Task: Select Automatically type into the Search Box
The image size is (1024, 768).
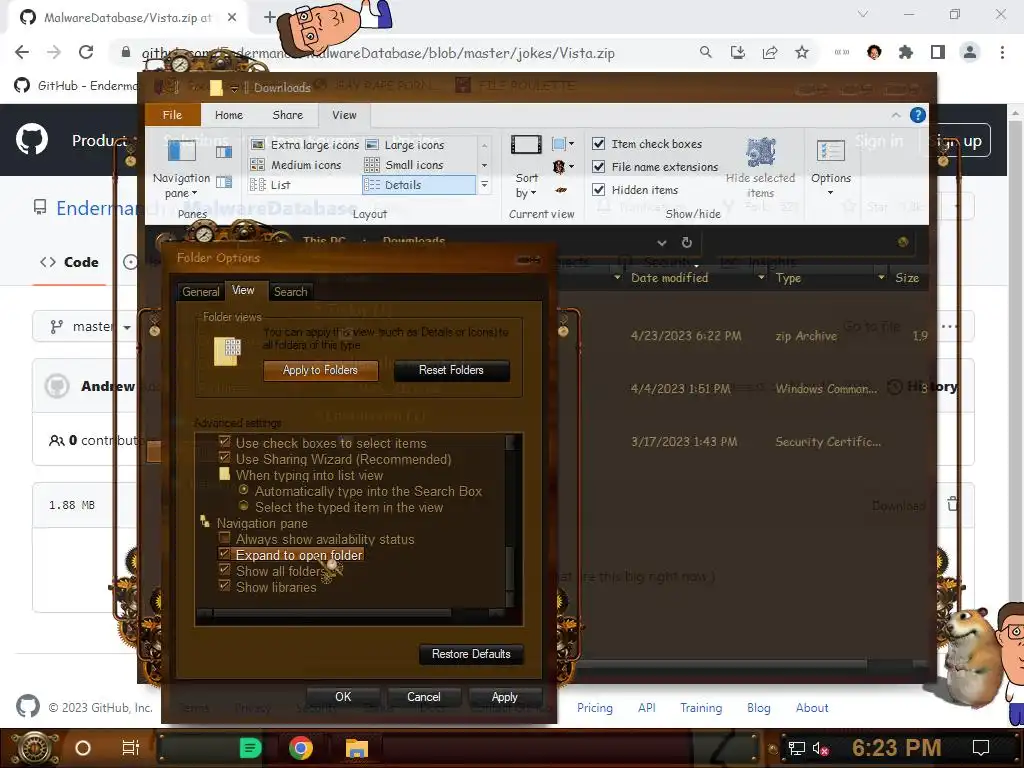Action: (244, 490)
